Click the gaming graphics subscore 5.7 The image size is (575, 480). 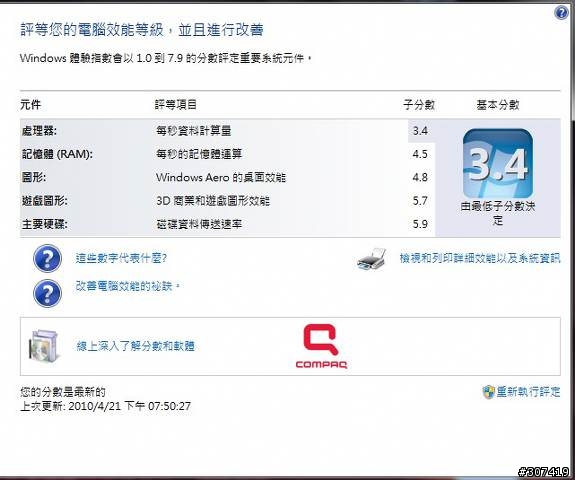click(x=420, y=201)
